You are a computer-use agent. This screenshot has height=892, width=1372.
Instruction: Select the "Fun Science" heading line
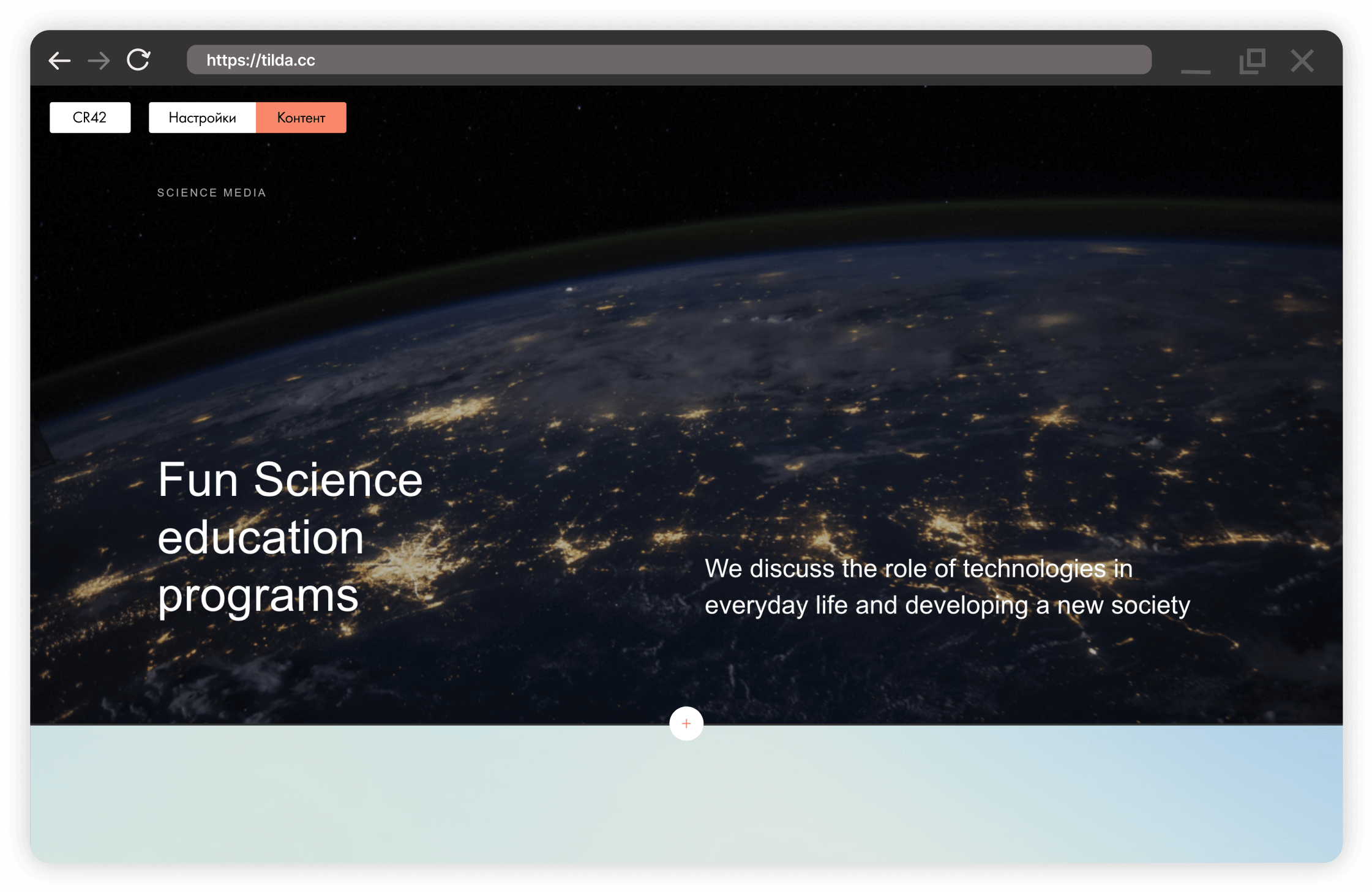[290, 481]
